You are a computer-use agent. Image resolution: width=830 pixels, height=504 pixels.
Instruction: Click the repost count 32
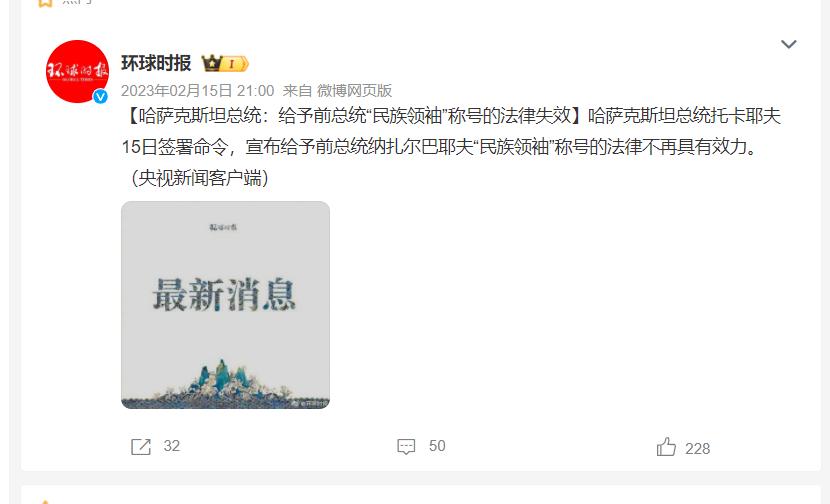tap(172, 446)
